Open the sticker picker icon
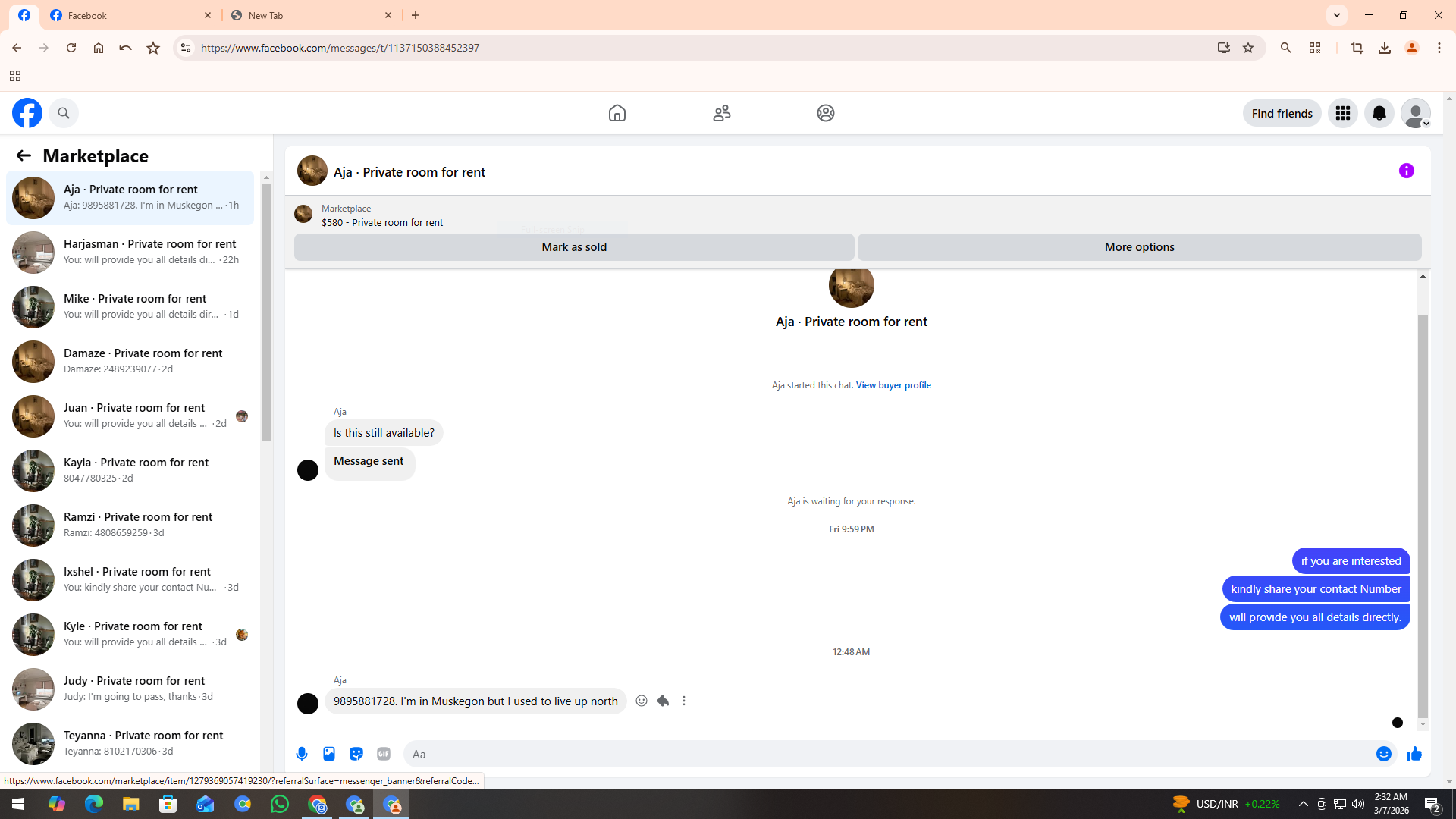The height and width of the screenshot is (819, 1456). tap(356, 754)
